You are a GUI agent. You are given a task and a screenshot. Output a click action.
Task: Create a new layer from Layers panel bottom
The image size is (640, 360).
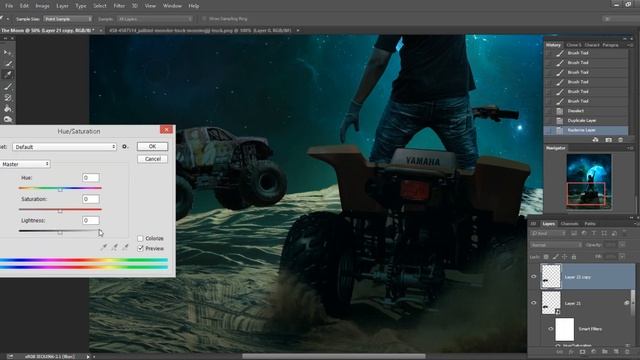[616, 351]
